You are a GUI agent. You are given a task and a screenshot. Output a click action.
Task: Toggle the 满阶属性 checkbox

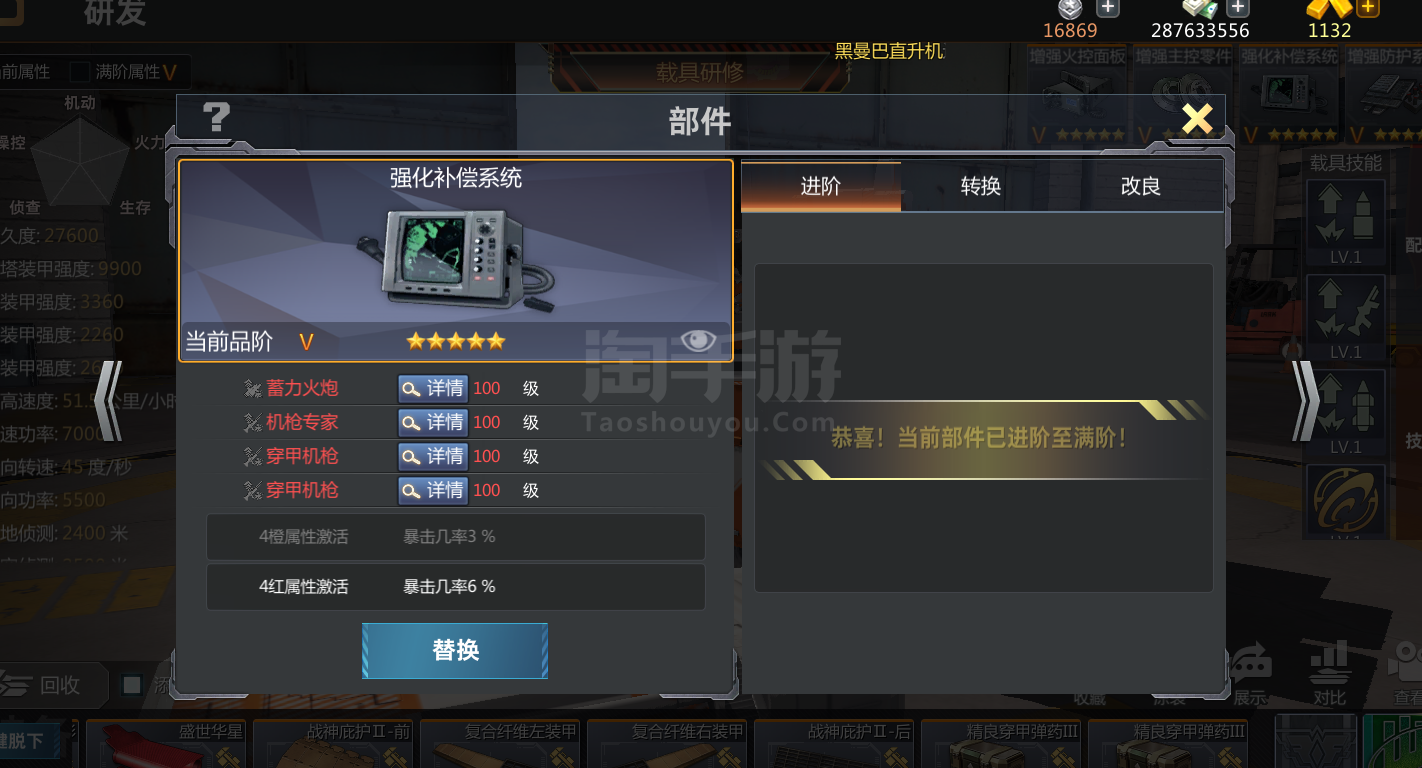point(79,72)
